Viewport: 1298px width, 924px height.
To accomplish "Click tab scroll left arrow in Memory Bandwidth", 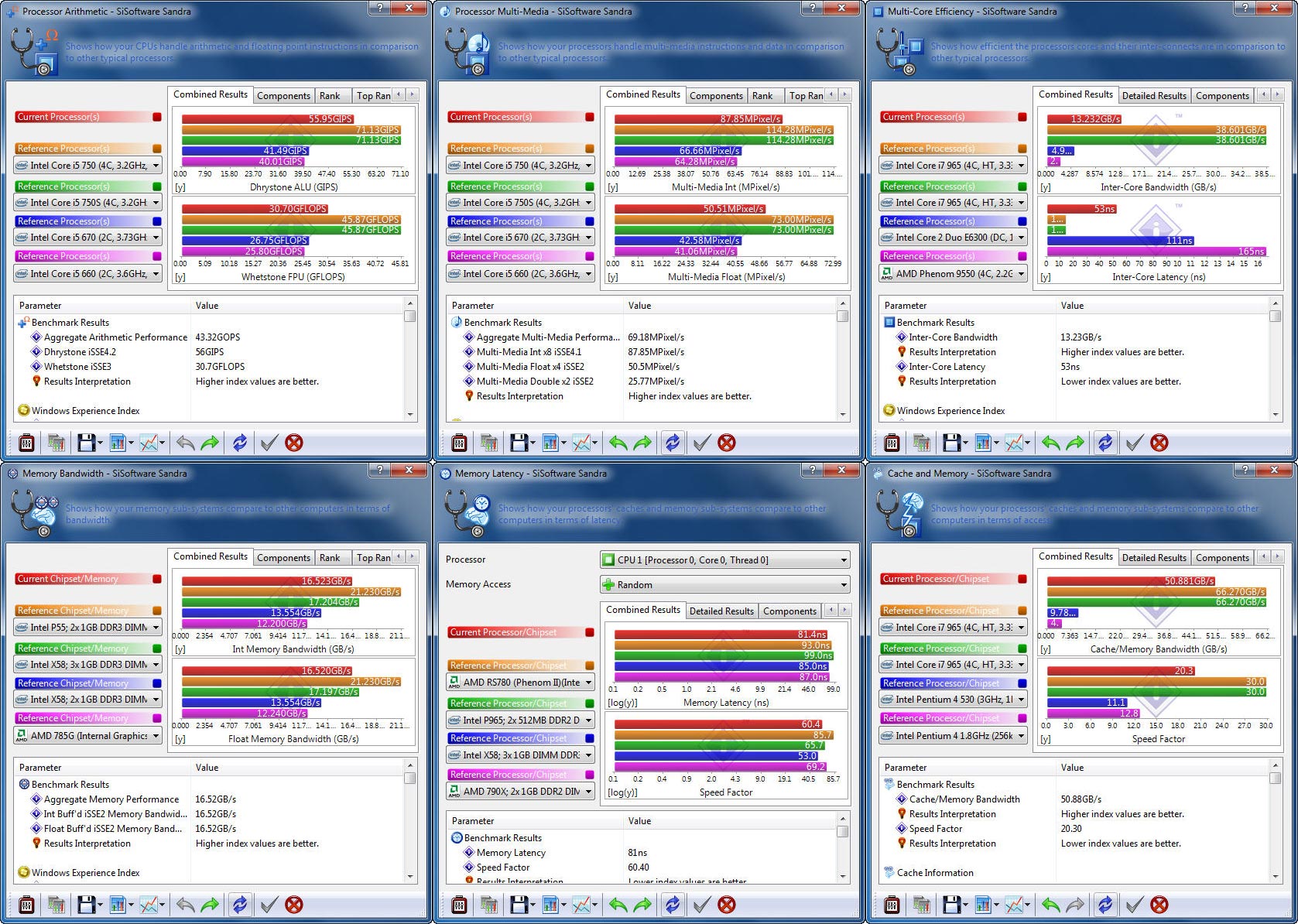I will click(399, 556).
